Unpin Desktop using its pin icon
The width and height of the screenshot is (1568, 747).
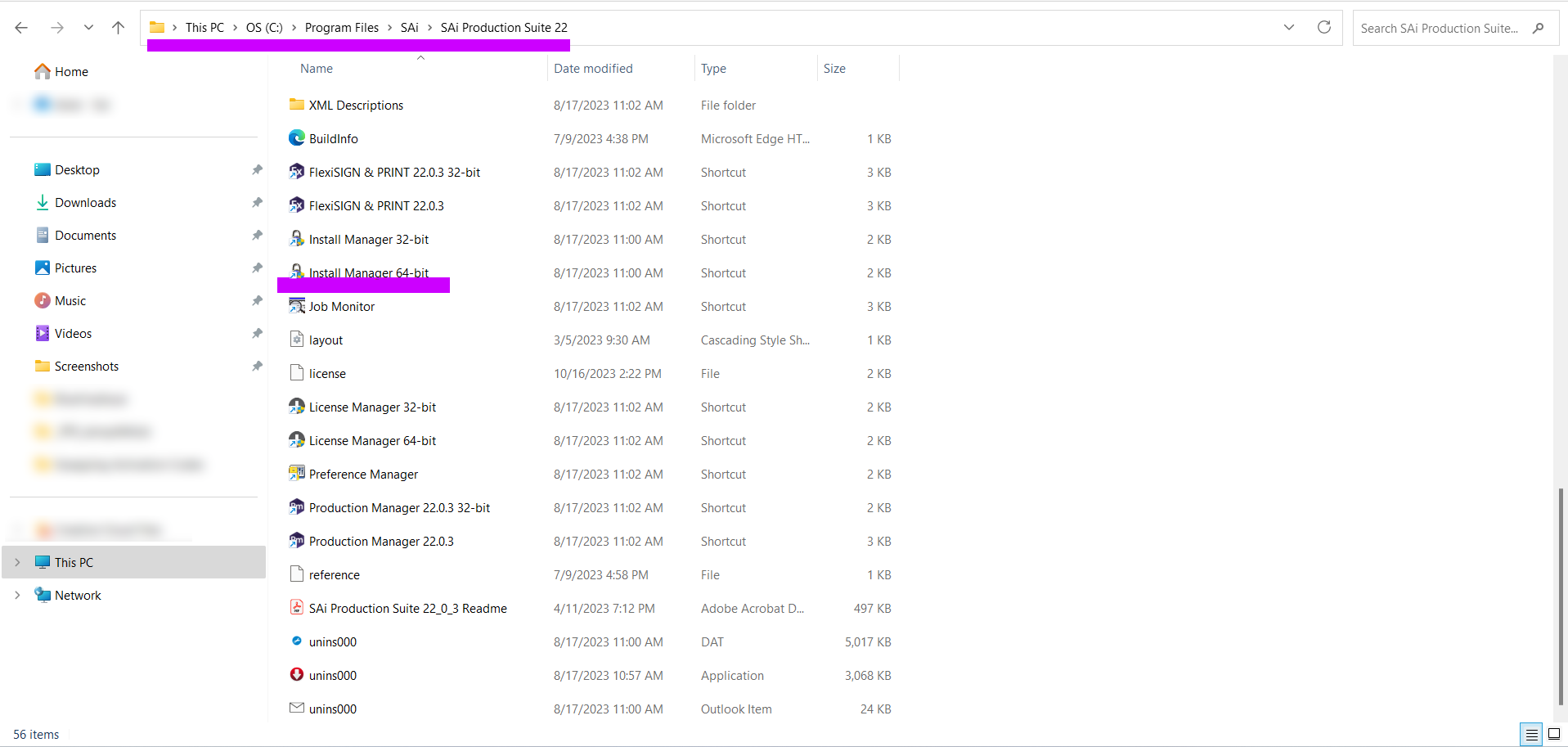click(257, 170)
